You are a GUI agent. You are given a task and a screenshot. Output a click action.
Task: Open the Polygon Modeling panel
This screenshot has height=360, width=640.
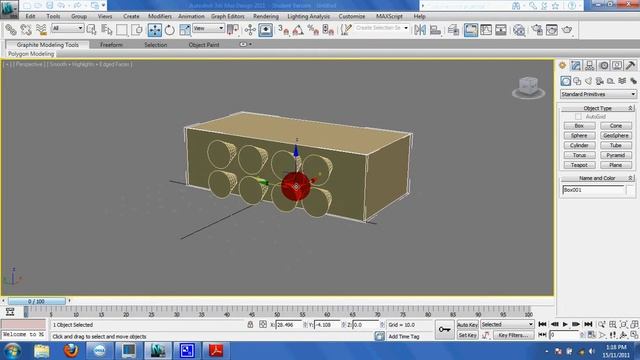click(x=31, y=54)
